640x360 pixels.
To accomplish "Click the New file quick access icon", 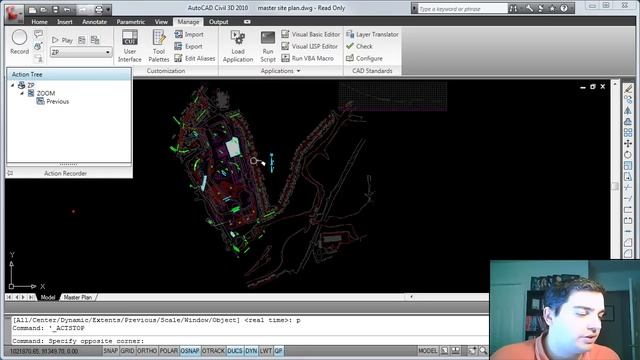I will pos(32,9).
